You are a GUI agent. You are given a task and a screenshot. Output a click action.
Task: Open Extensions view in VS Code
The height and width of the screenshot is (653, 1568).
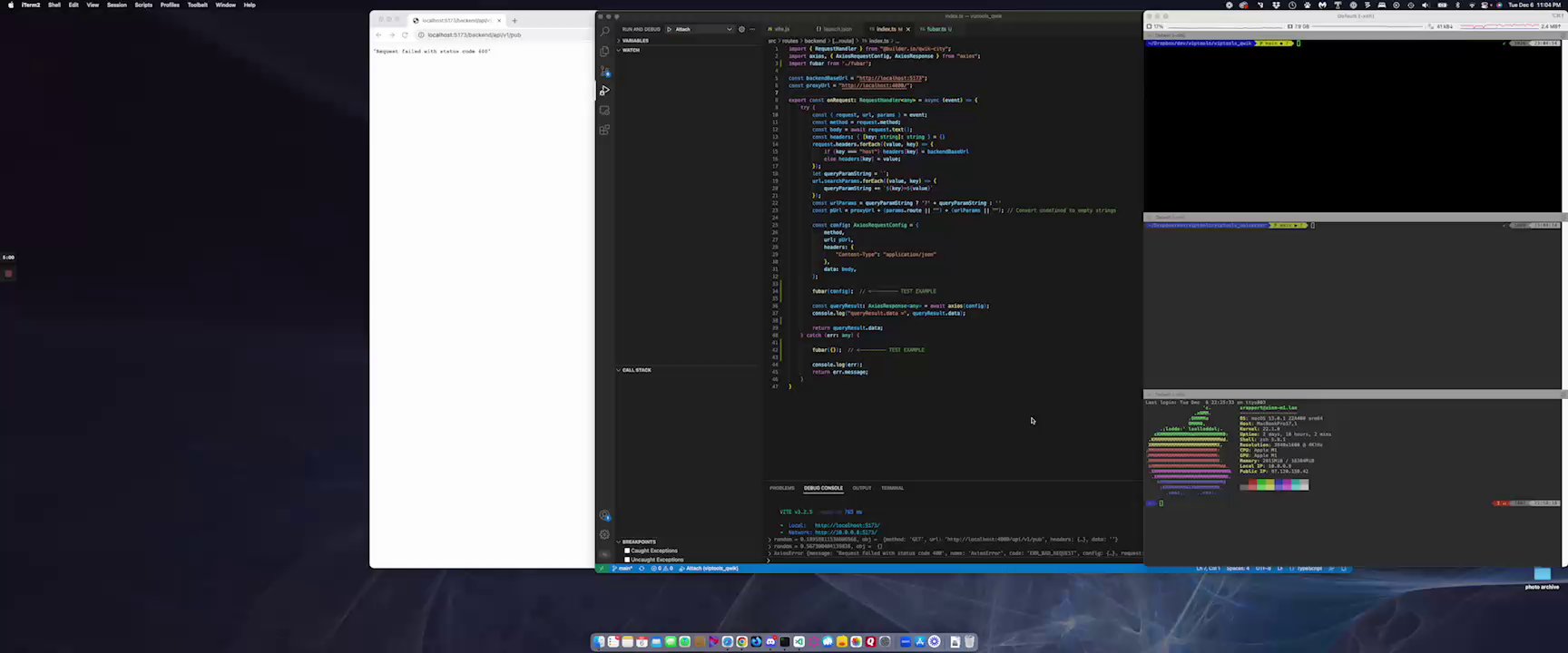tap(604, 130)
